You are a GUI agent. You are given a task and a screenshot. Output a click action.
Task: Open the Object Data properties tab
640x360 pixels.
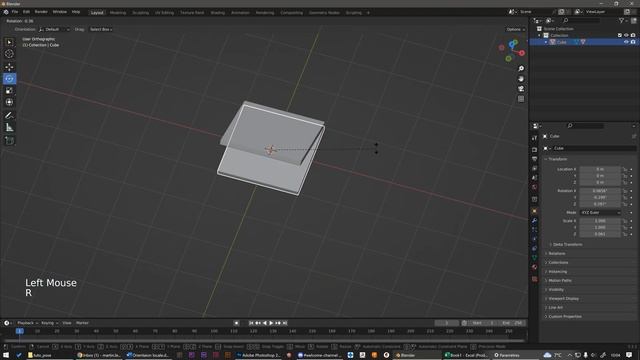[x=534, y=258]
